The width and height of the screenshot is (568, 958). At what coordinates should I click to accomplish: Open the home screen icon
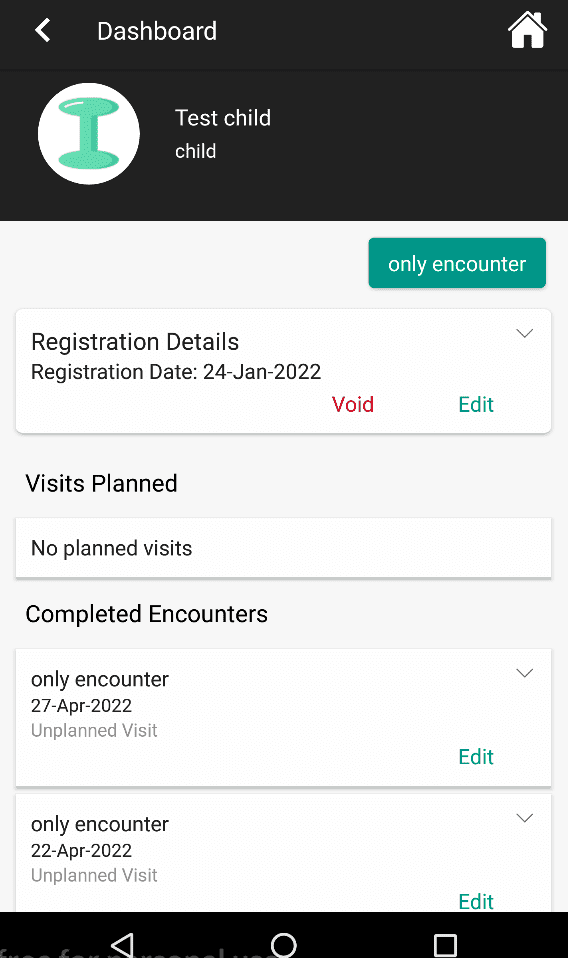(x=527, y=30)
